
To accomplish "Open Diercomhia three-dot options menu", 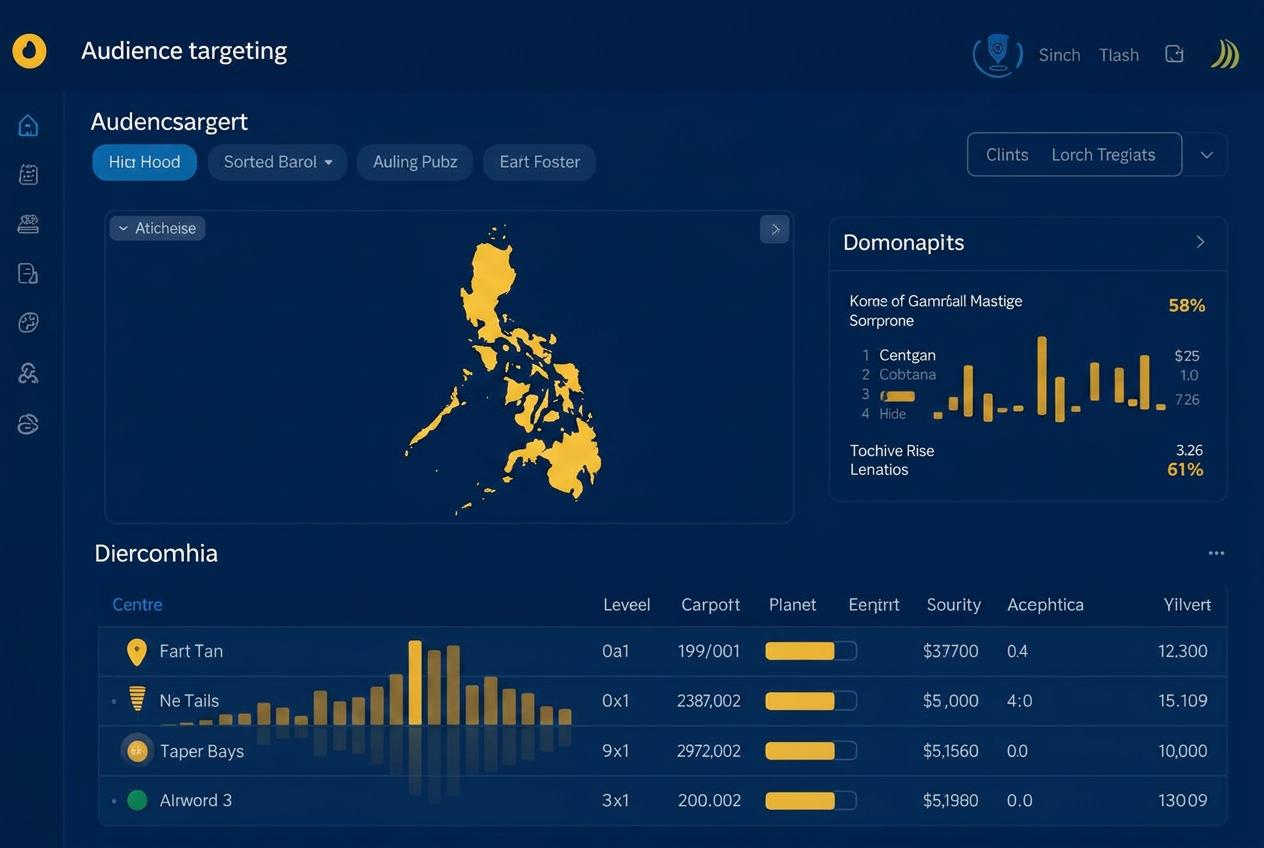I will tap(1216, 553).
